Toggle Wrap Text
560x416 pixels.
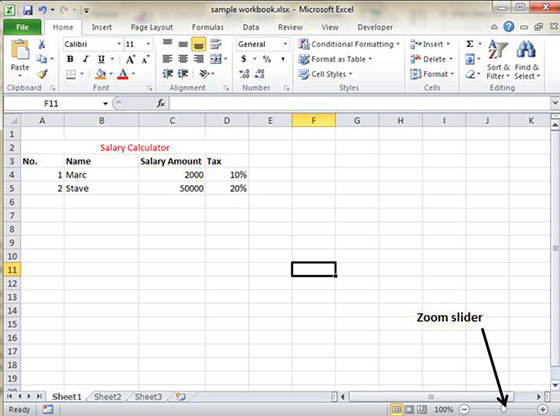(x=215, y=44)
